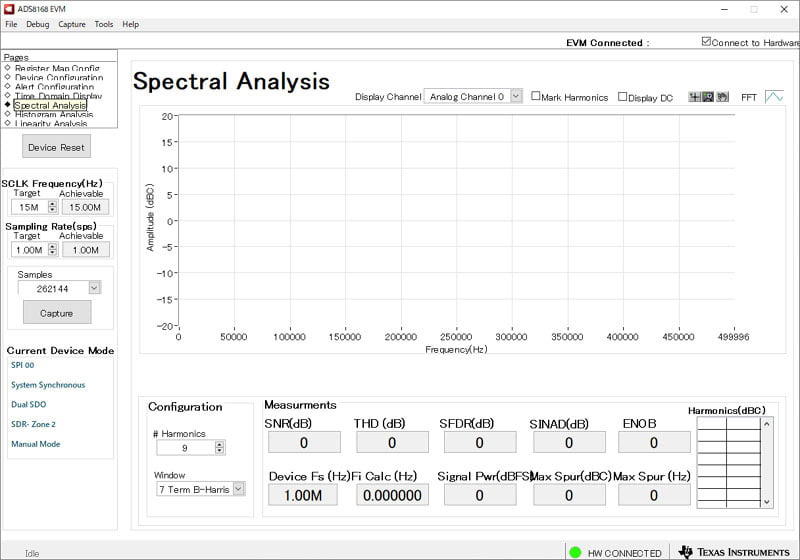Select the Linearity Analysis page diamond
Viewport: 800px width, 560px height.
pyautogui.click(x=8, y=123)
